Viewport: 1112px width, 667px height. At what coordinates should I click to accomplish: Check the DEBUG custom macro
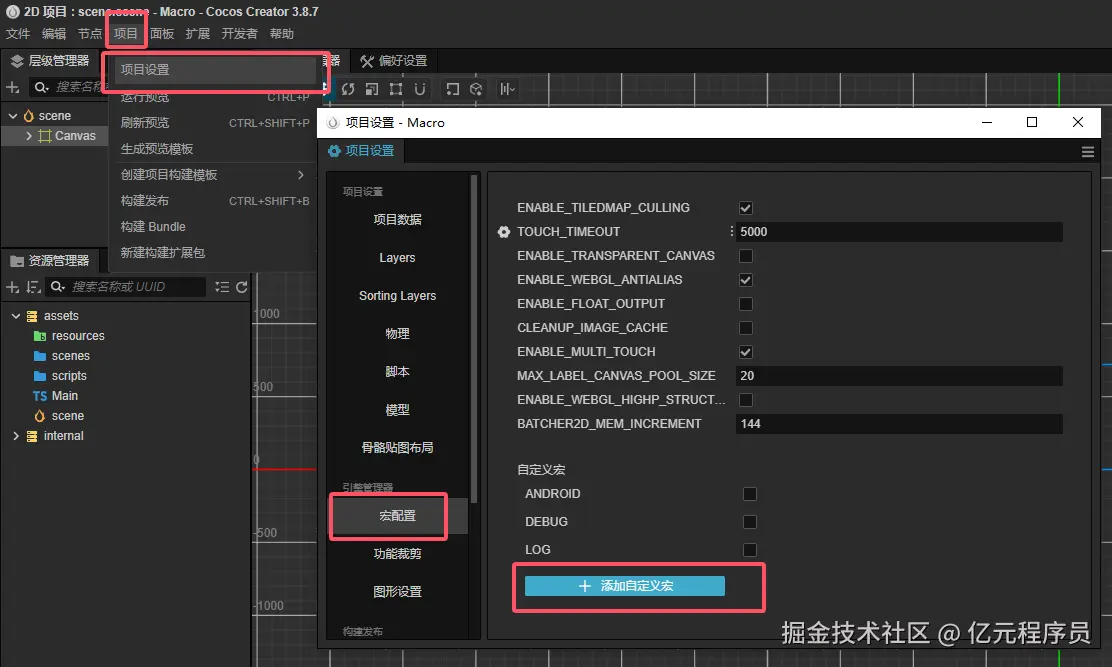coord(750,522)
